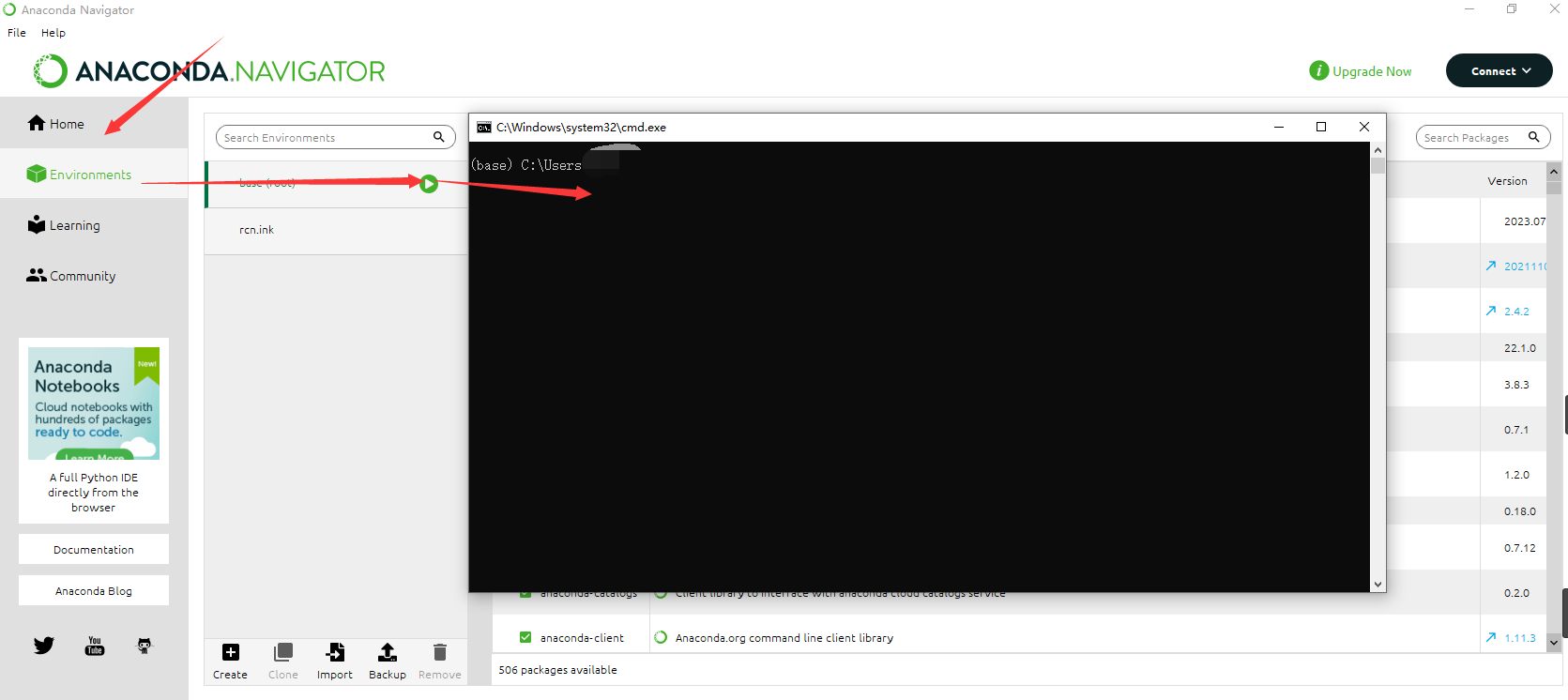Click the cmd window scrollbar down arrow
This screenshot has width=1568, height=700.
click(1378, 584)
